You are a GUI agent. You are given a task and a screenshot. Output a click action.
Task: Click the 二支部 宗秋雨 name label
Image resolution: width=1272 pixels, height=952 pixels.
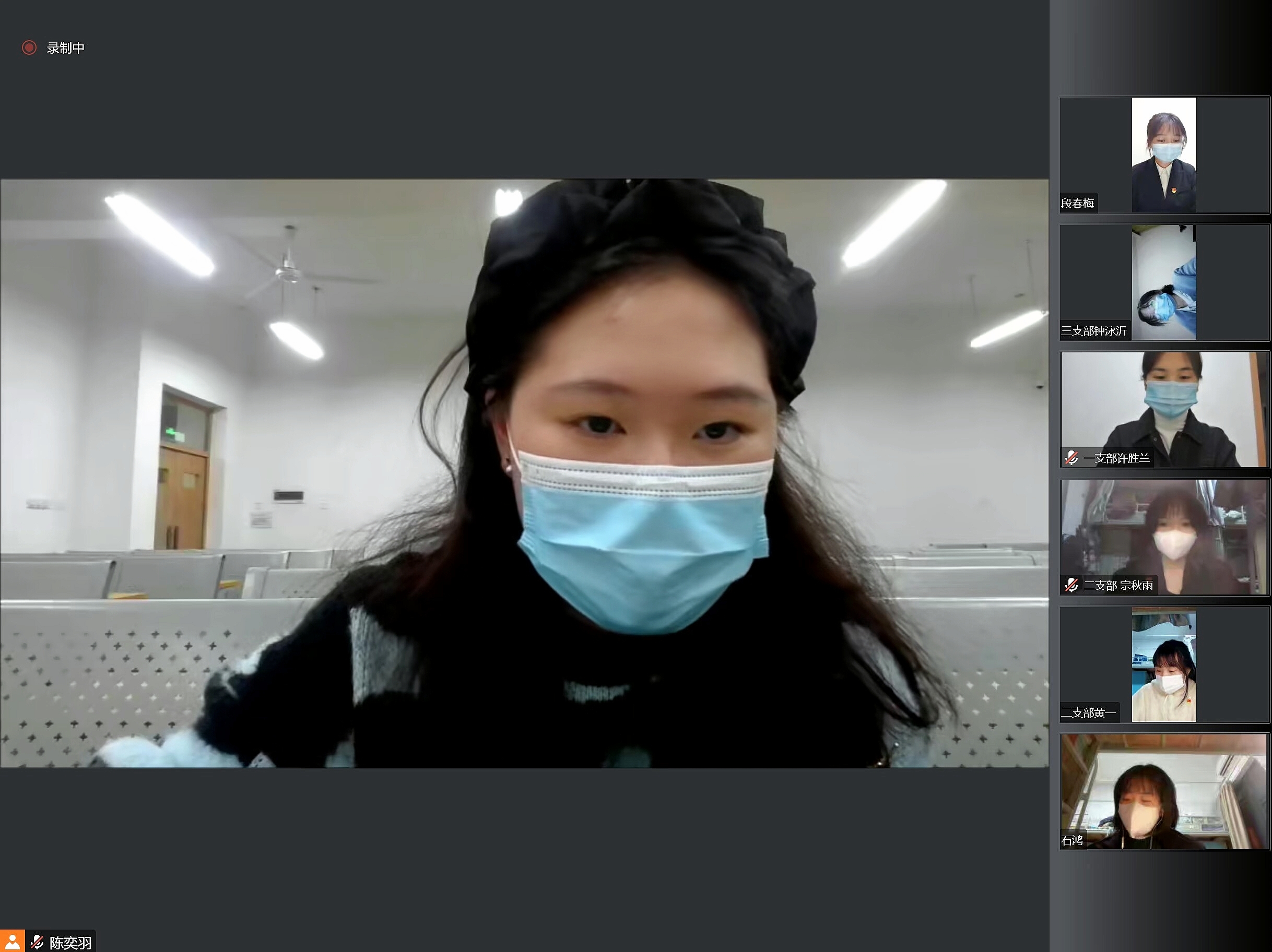(1118, 586)
